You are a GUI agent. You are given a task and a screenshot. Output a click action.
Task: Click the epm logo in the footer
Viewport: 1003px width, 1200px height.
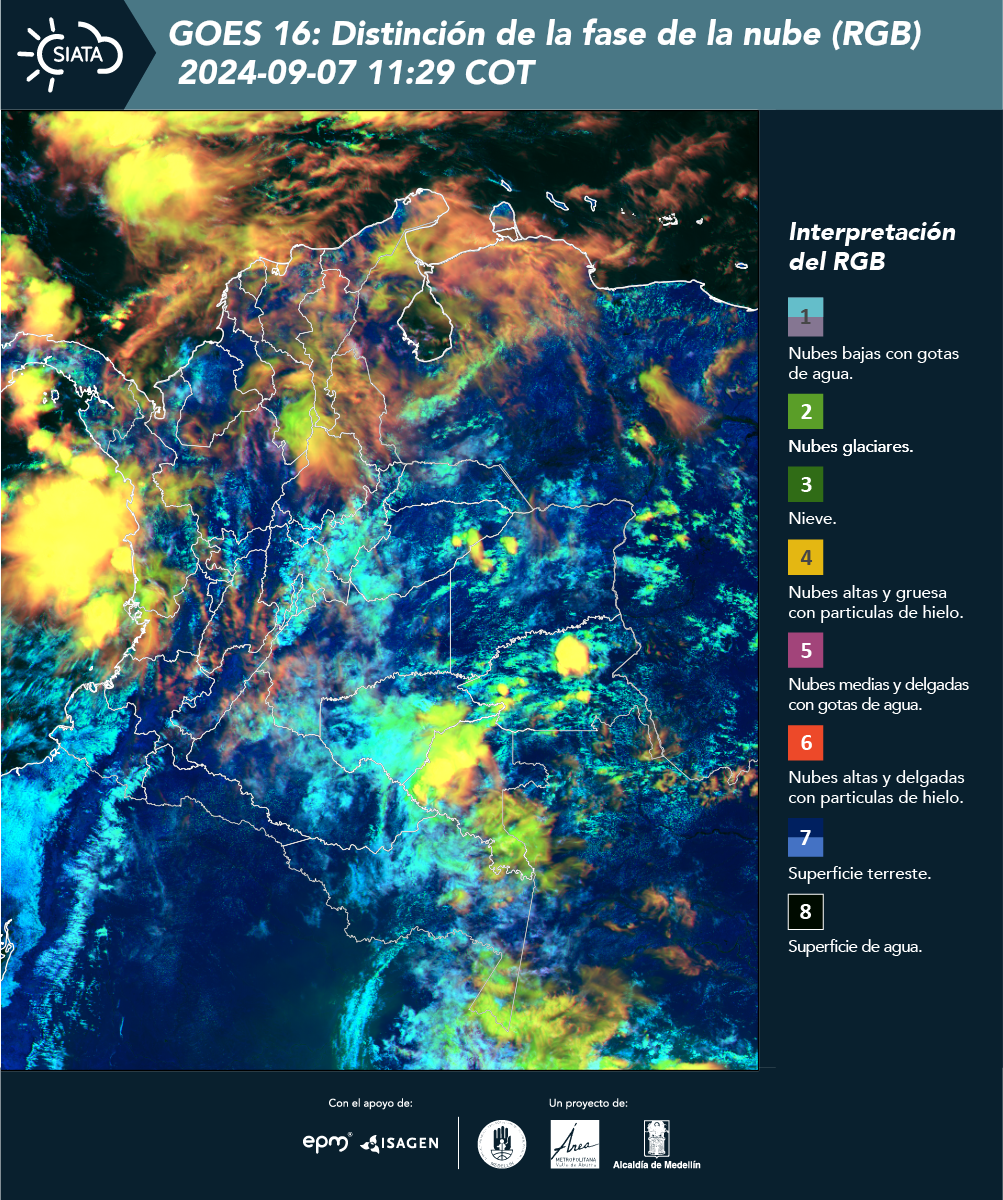click(x=327, y=1142)
